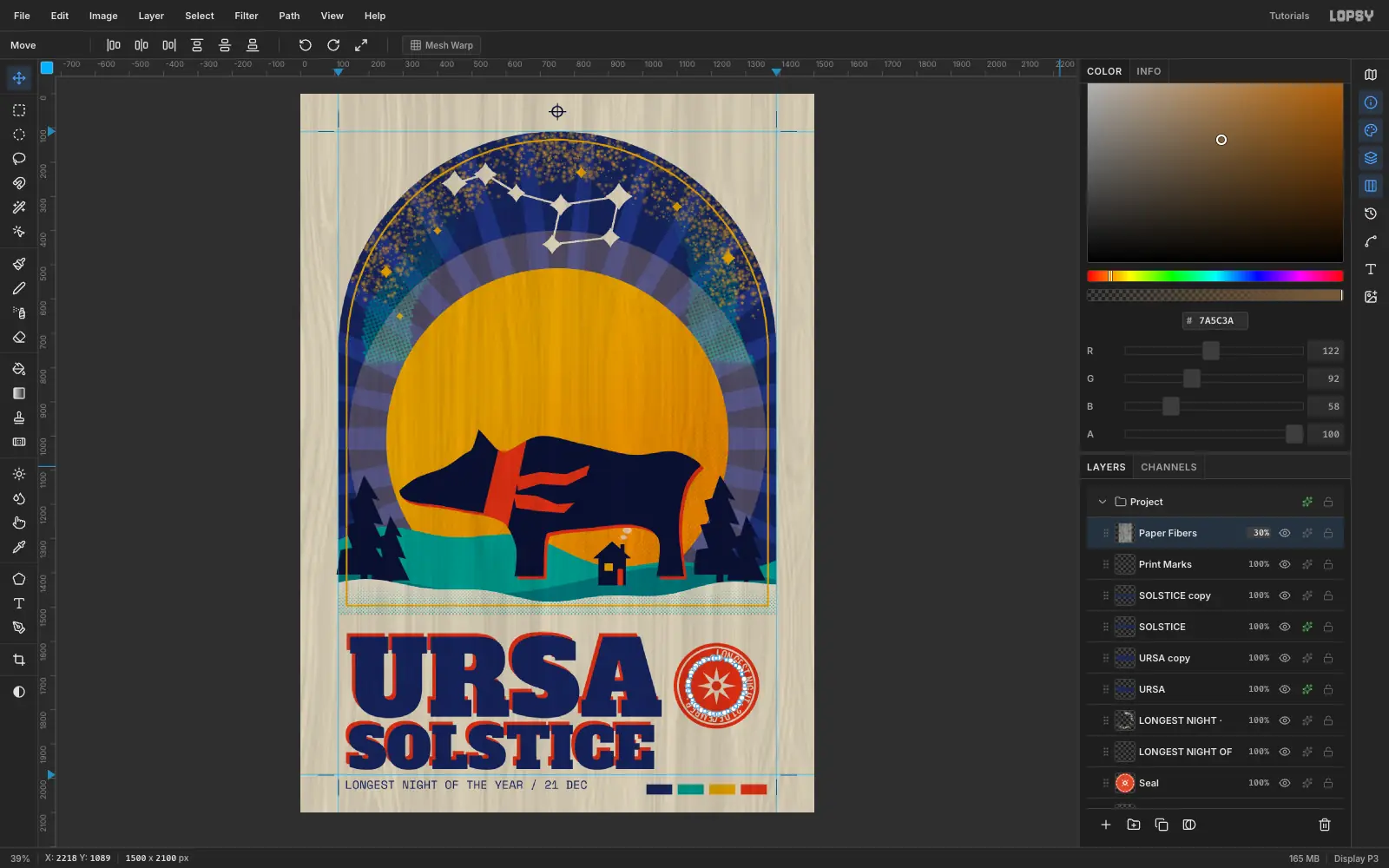Collapse the Project layer group
Screen dimensions: 1389x868
point(1103,502)
